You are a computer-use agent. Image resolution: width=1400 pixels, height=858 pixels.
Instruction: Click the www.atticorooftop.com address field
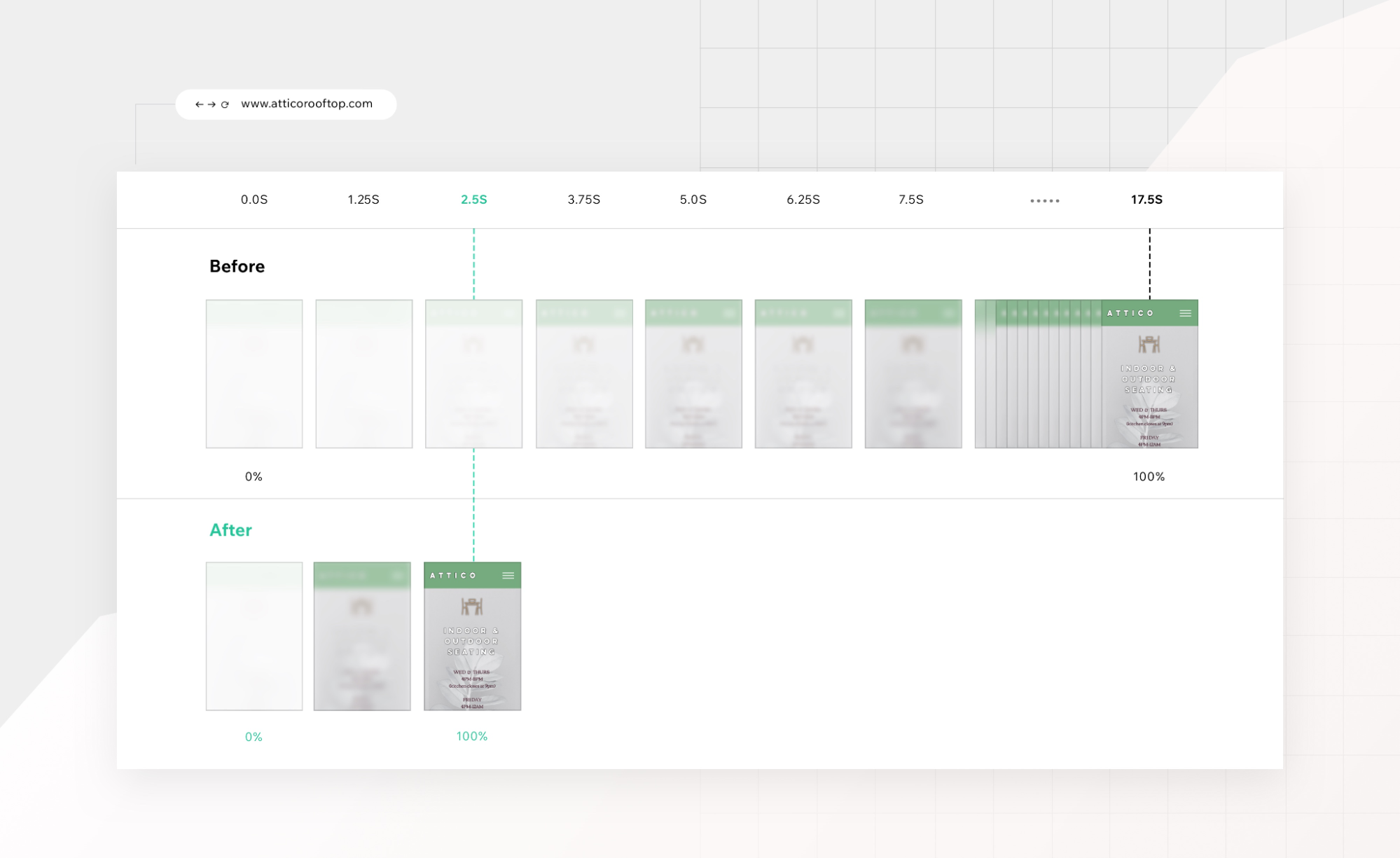point(307,104)
